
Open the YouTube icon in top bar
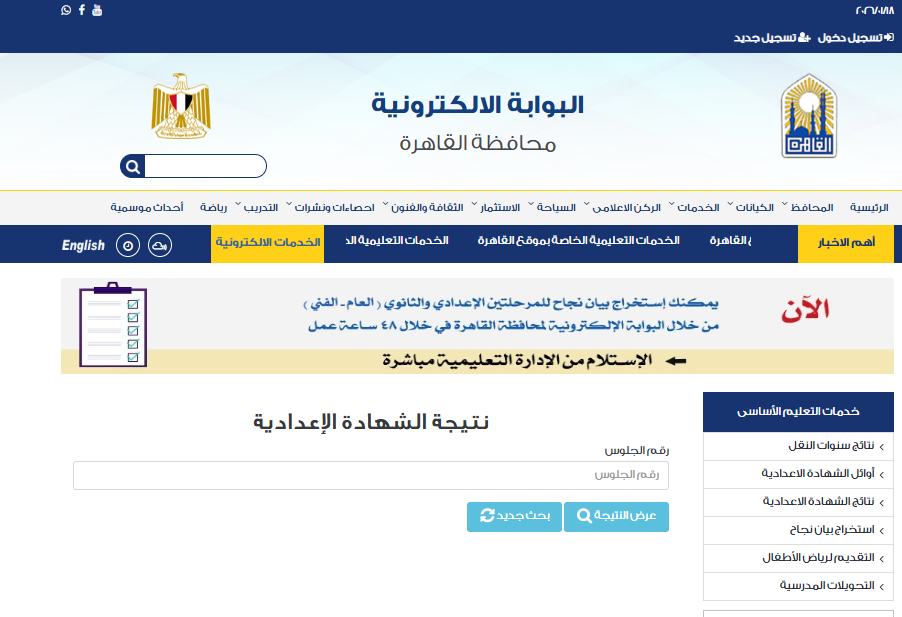tap(96, 10)
